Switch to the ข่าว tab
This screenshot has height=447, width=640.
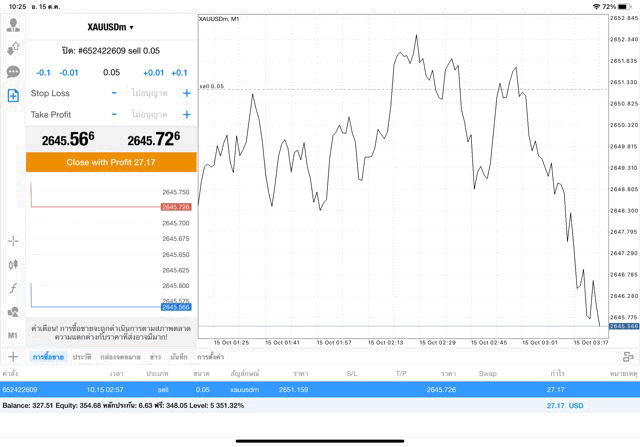point(155,357)
